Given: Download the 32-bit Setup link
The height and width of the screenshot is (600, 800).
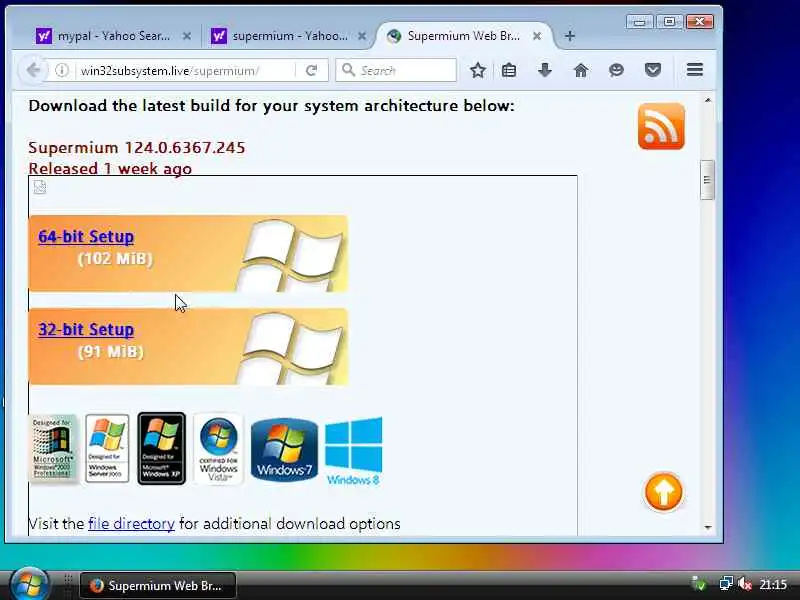Looking at the screenshot, I should click(x=86, y=330).
